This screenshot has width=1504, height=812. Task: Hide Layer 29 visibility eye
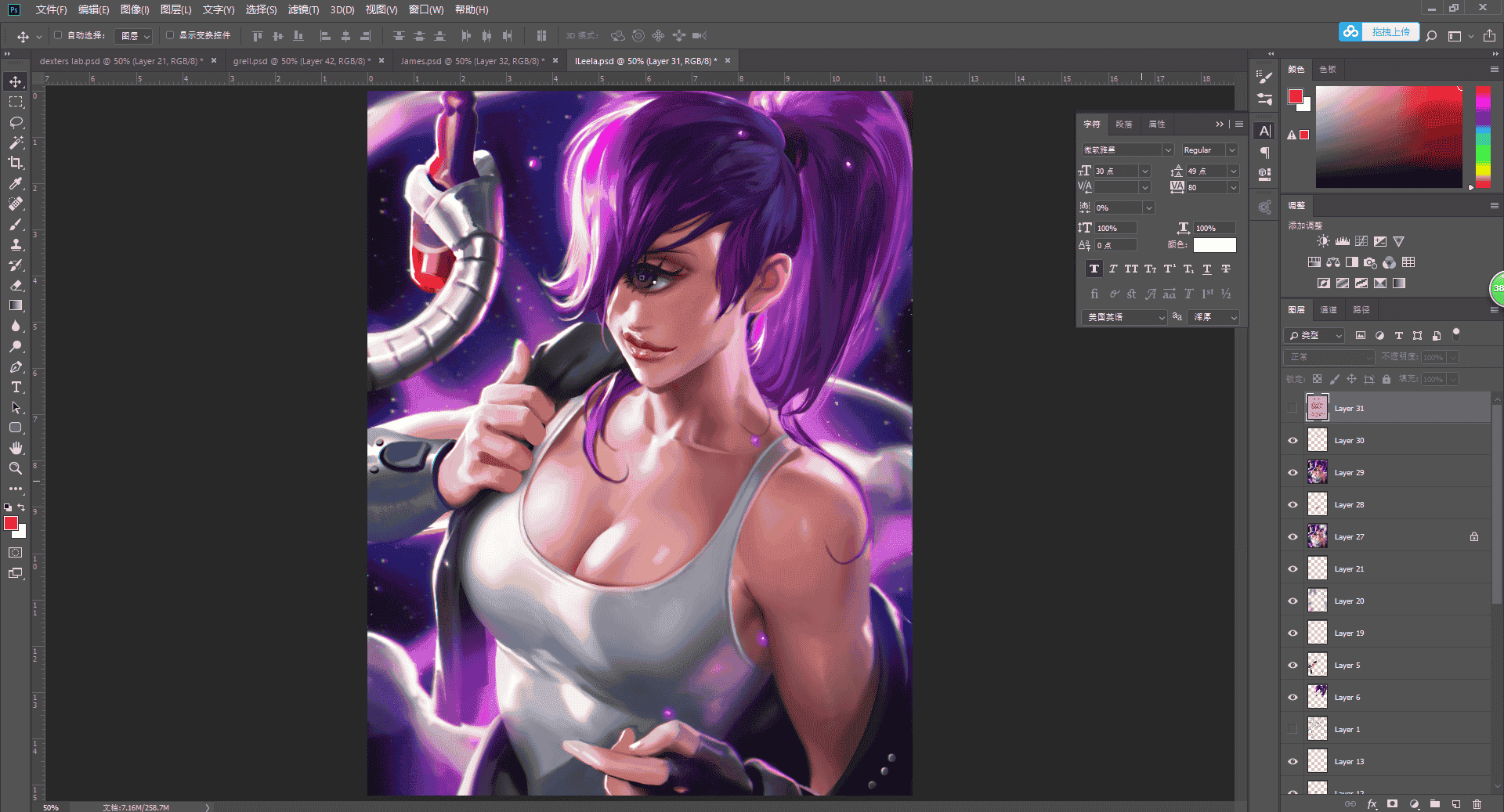tap(1292, 473)
